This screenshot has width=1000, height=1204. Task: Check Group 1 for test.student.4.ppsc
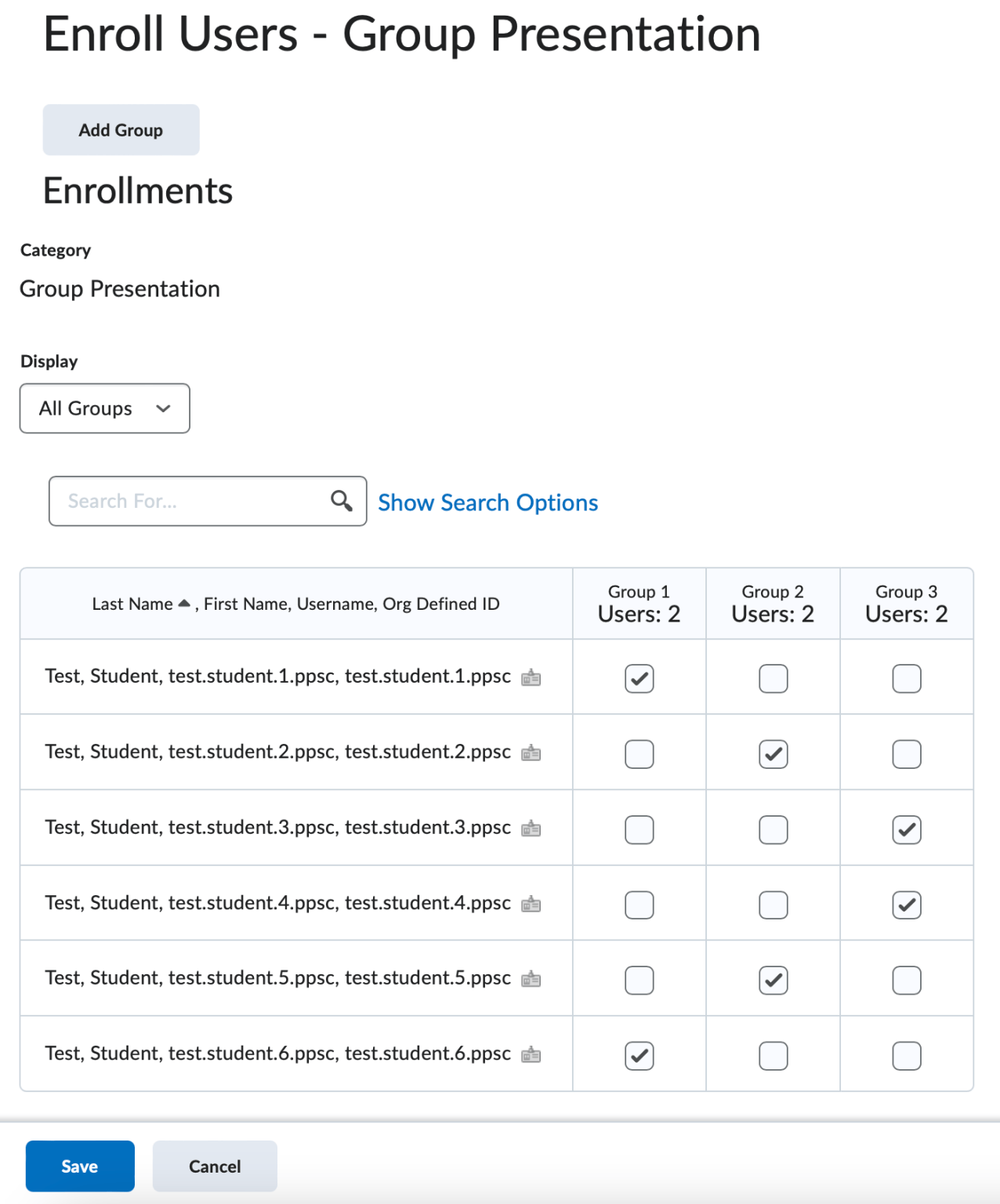pyautogui.click(x=639, y=905)
